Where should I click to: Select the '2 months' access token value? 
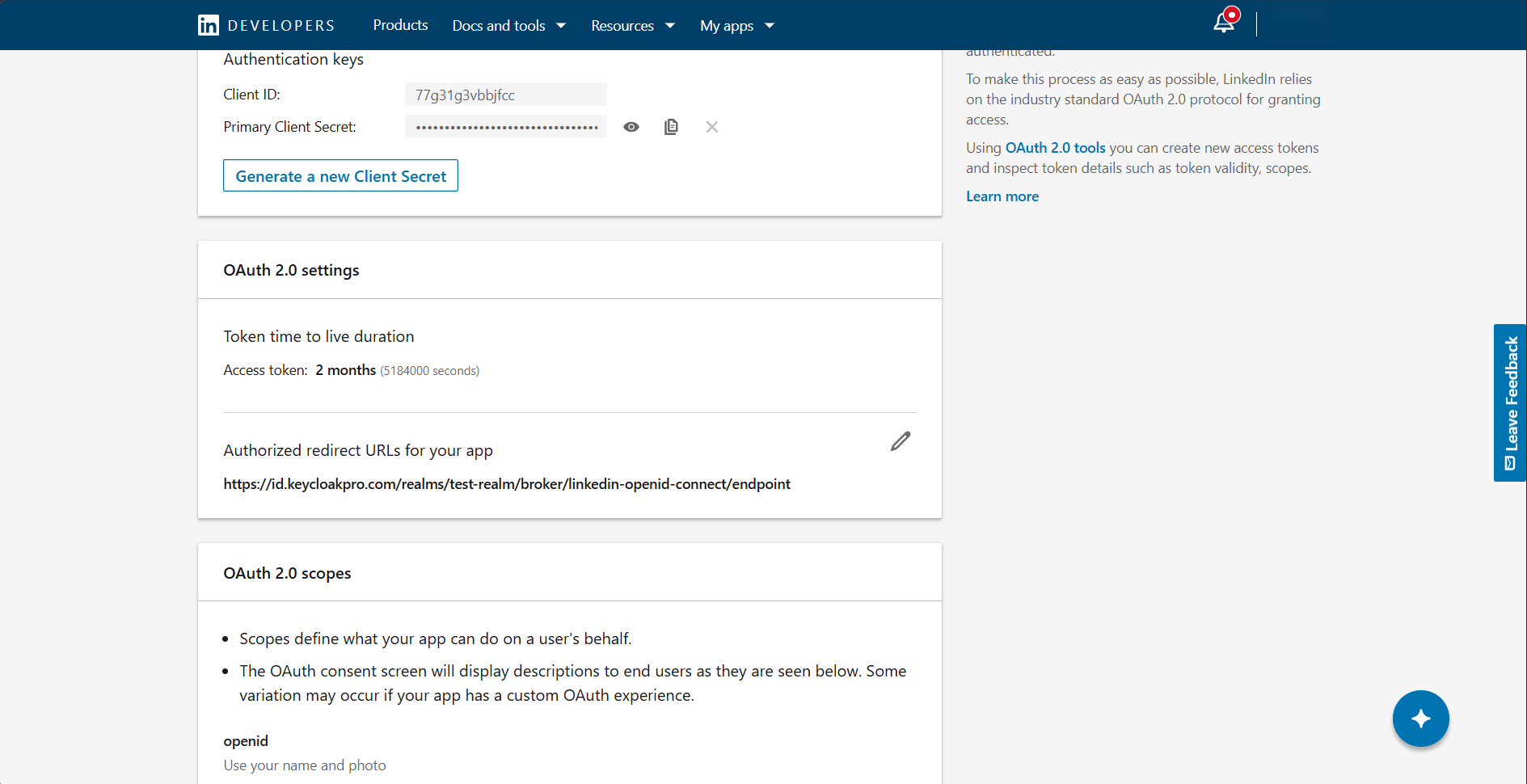point(345,370)
